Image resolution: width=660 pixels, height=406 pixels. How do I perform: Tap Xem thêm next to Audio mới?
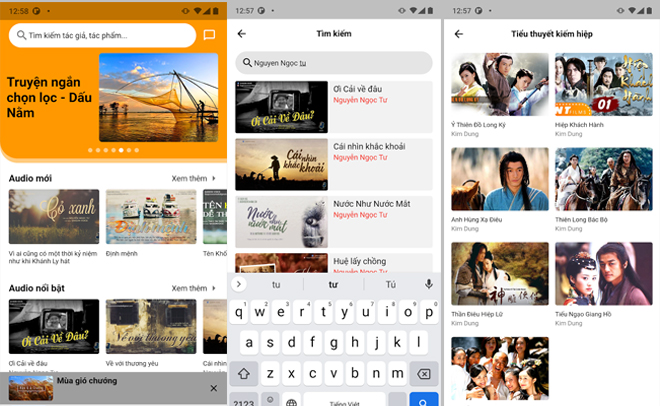189,178
